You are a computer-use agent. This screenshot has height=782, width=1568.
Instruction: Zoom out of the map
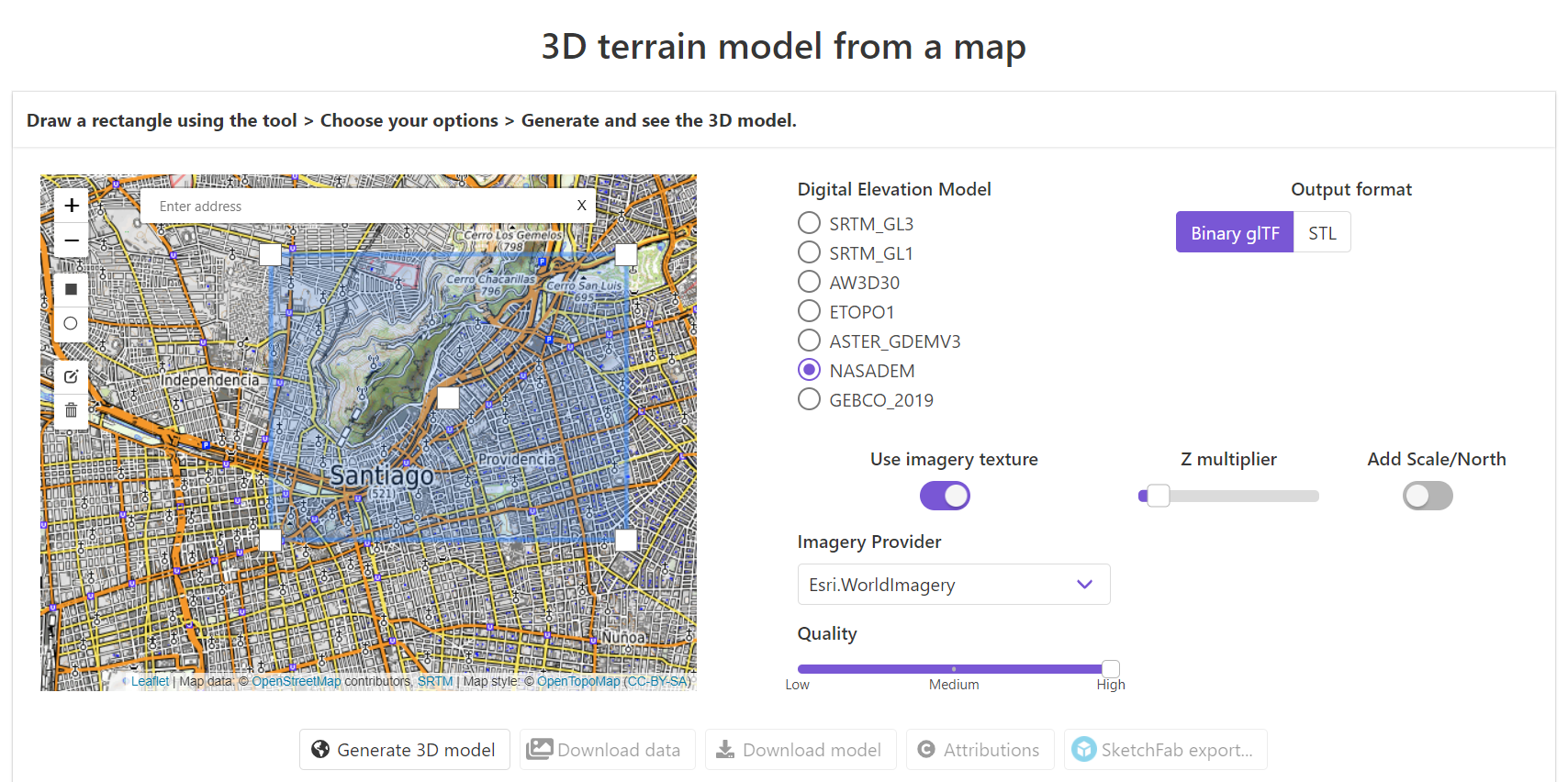coord(71,240)
